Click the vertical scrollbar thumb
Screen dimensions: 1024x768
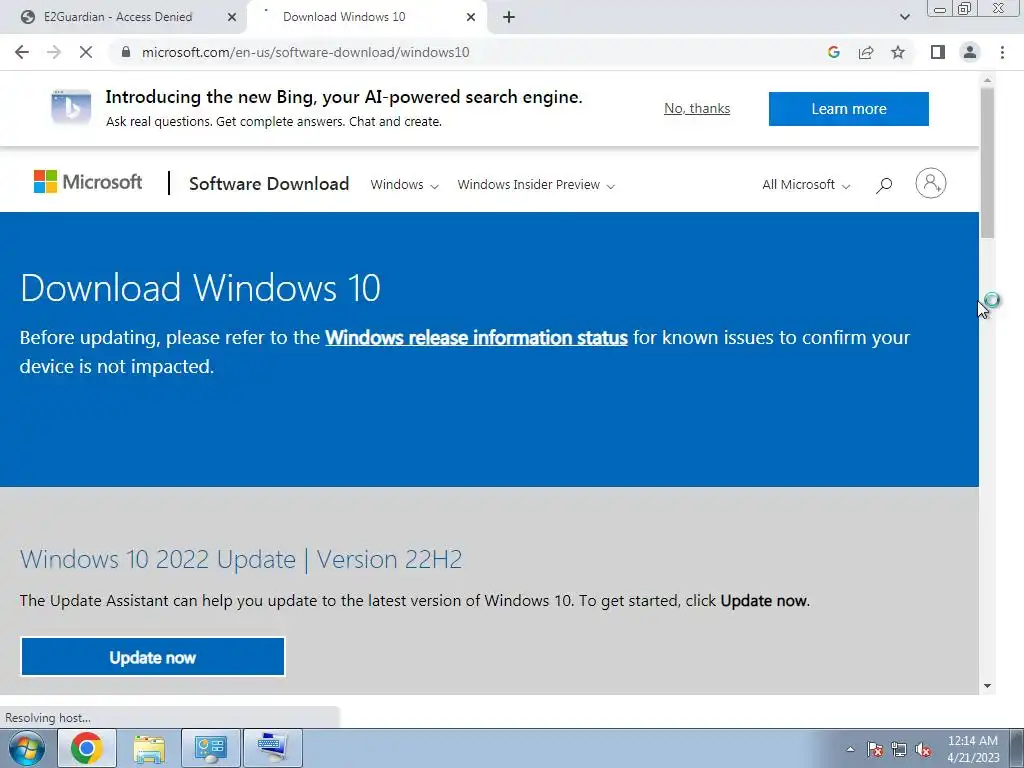(x=987, y=163)
